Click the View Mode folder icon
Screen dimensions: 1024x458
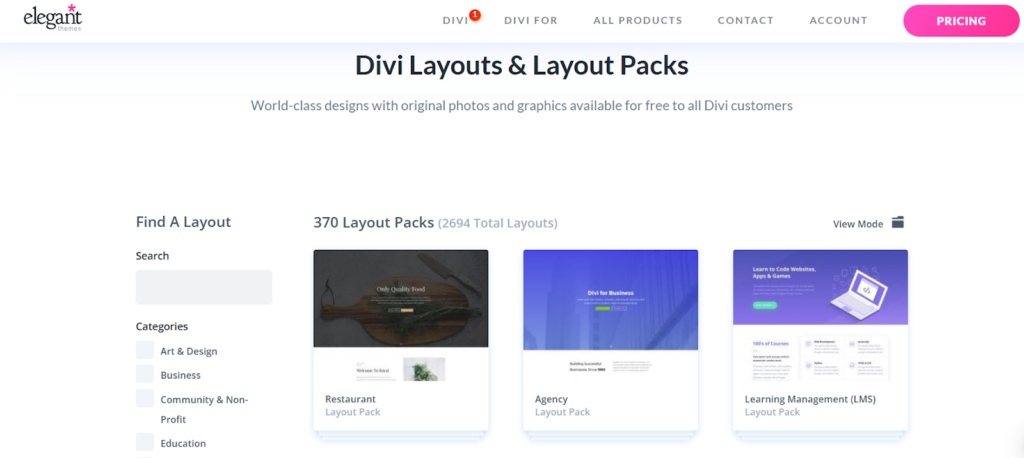click(x=898, y=223)
